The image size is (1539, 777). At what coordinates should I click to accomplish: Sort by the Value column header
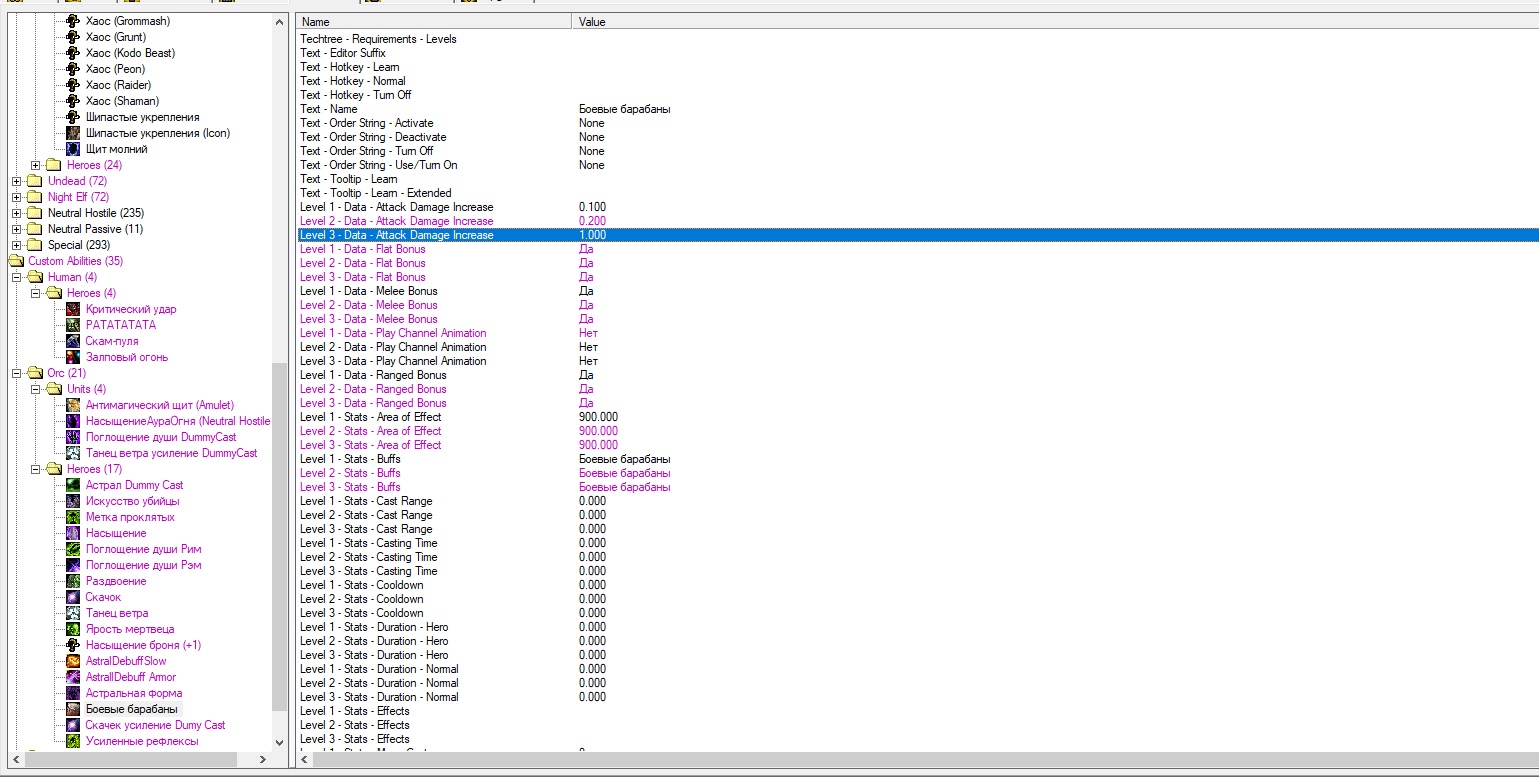point(1056,21)
